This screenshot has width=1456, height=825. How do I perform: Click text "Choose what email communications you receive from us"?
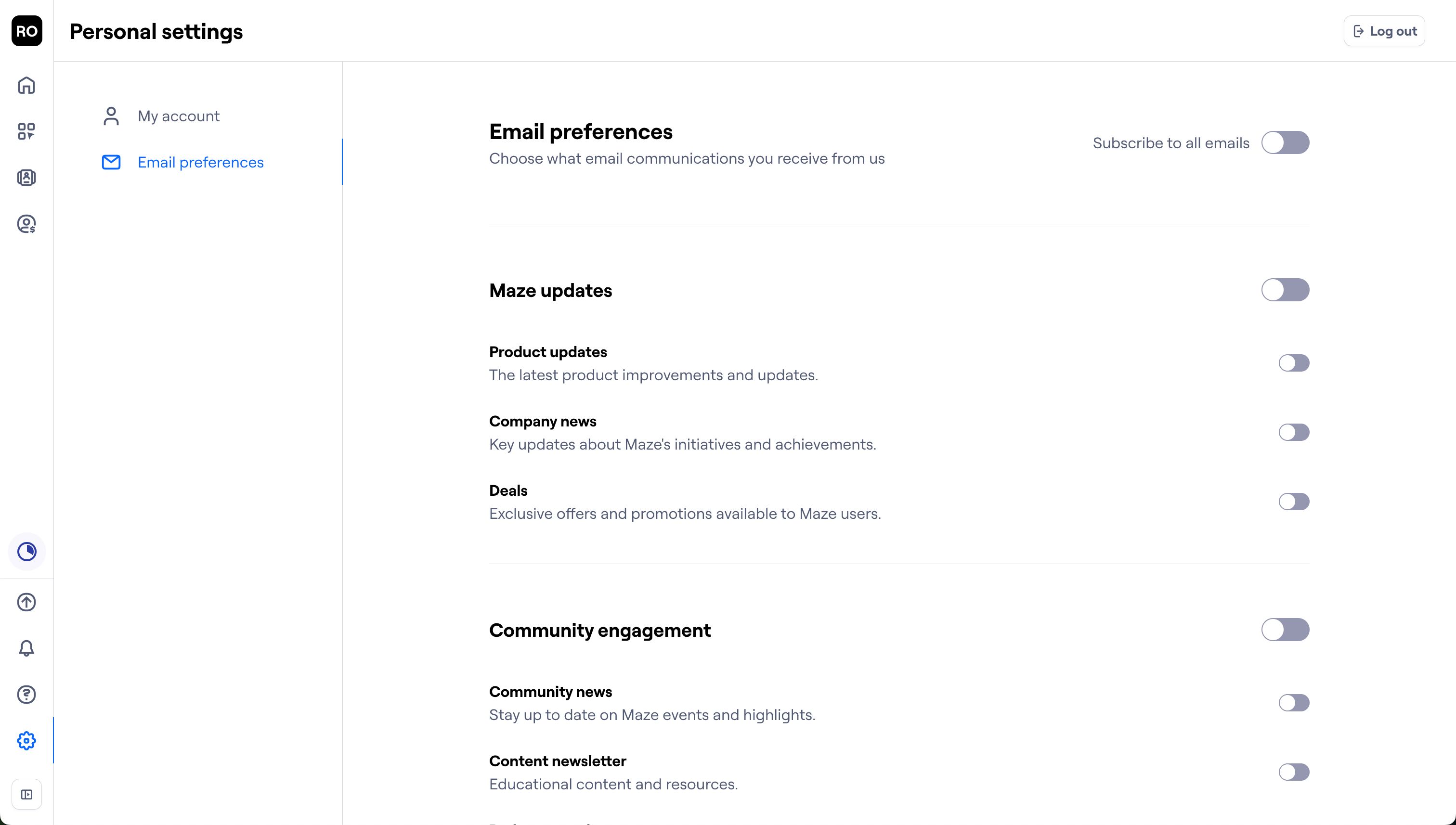coord(687,159)
